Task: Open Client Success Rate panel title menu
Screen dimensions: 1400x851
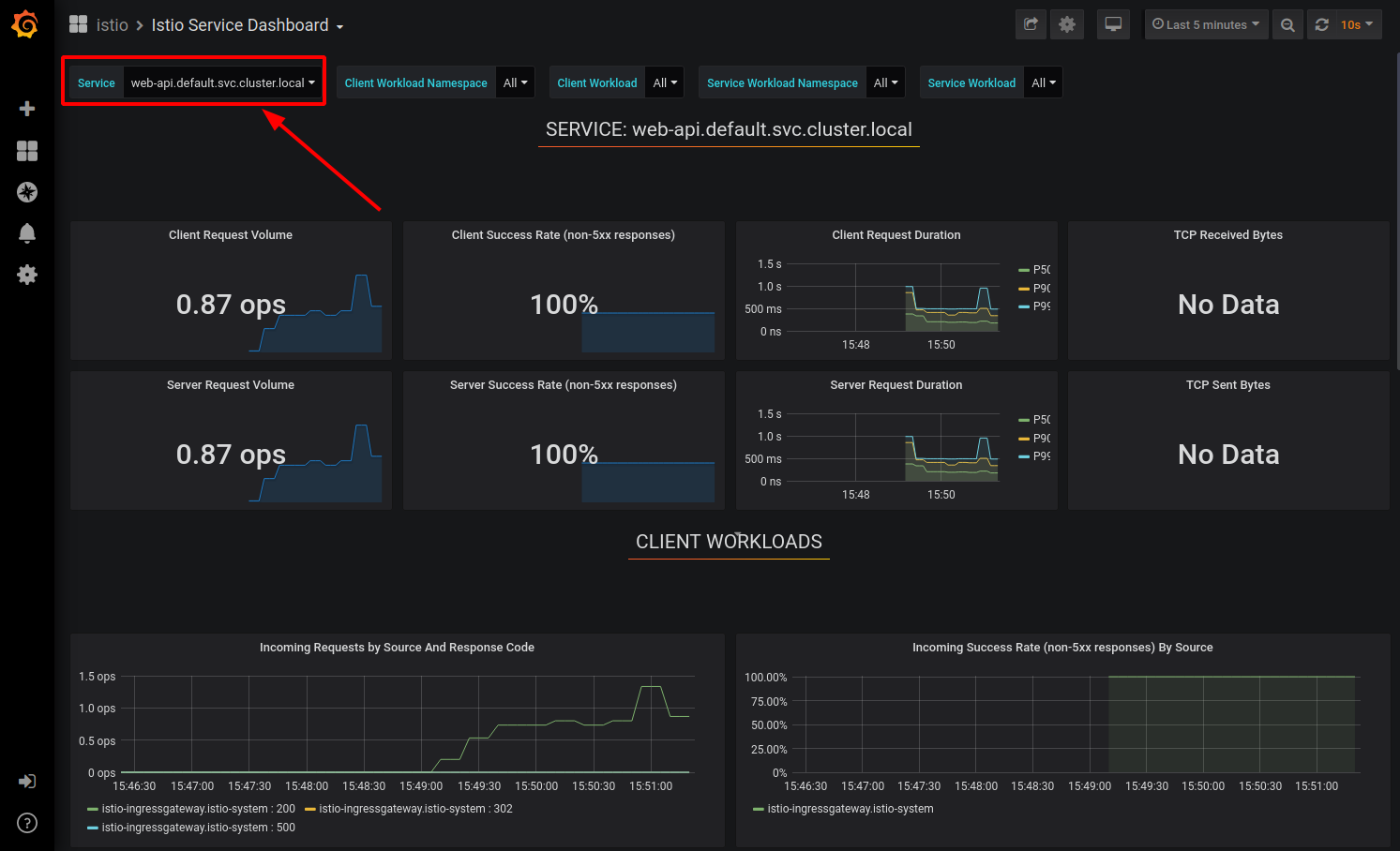Action: pos(563,235)
